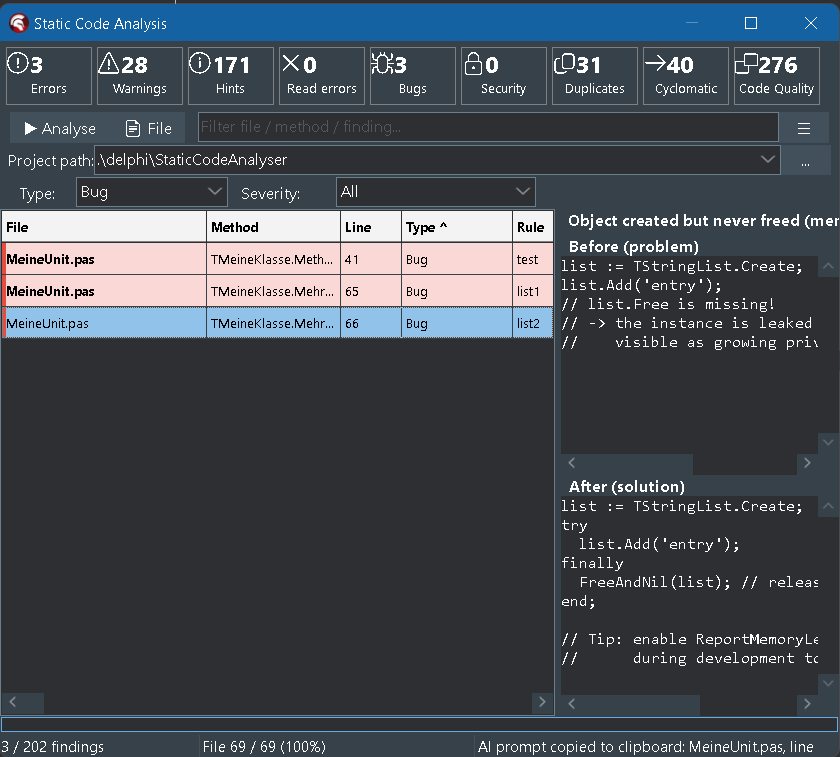
Task: Click the method cell 'TMeineKlasse.Meth...'
Action: click(273, 259)
